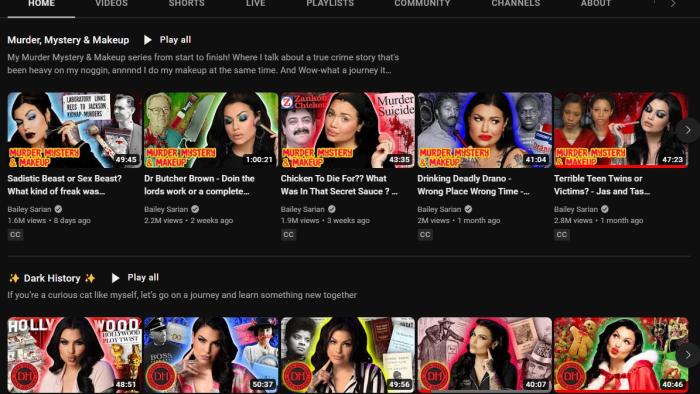Expand more channel tabs with the top arrow
The width and height of the screenshot is (700, 394).
(673, 4)
